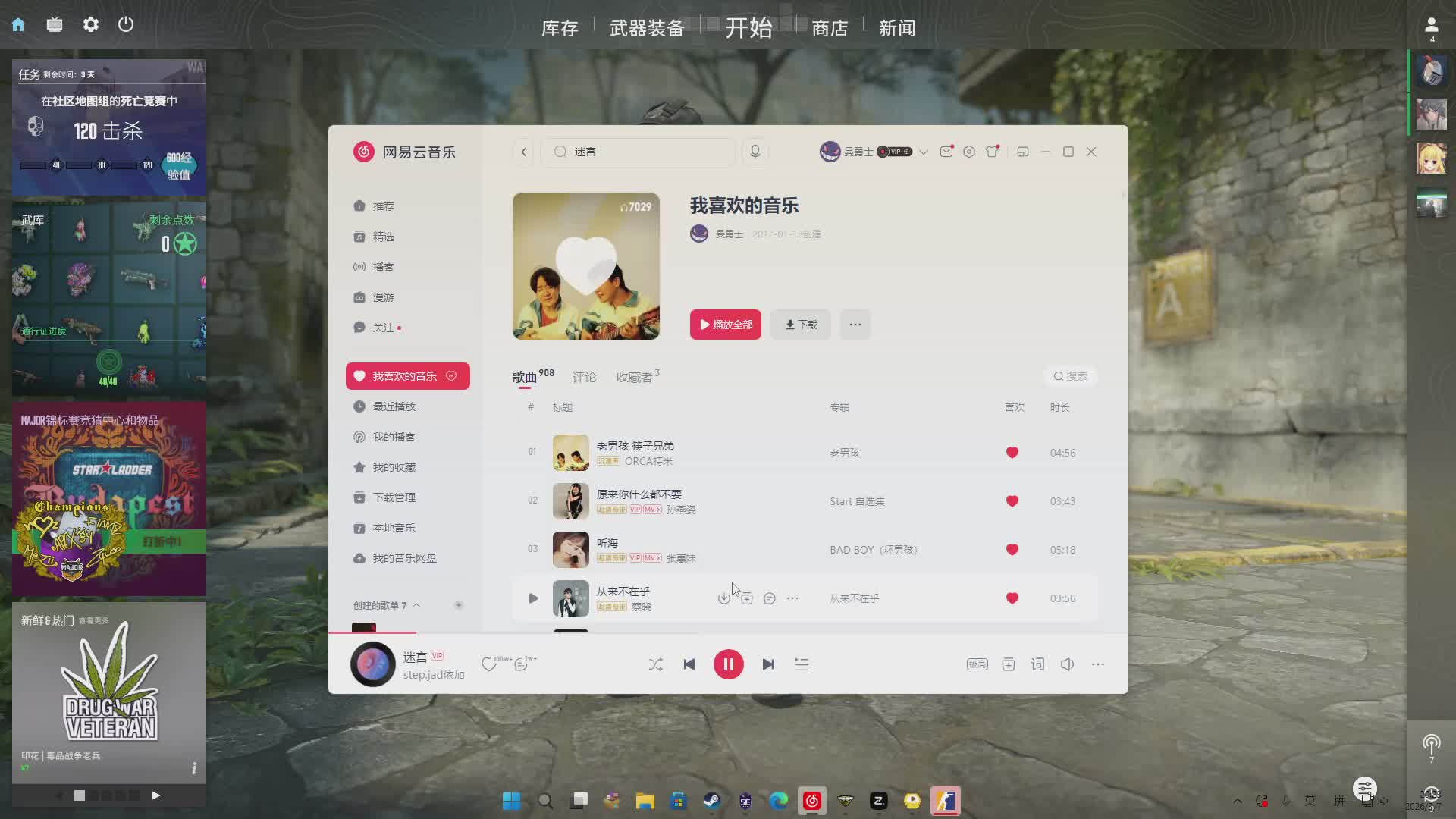The height and width of the screenshot is (819, 1456).
Task: Unlike the song 听海 heart
Action: 1012,550
